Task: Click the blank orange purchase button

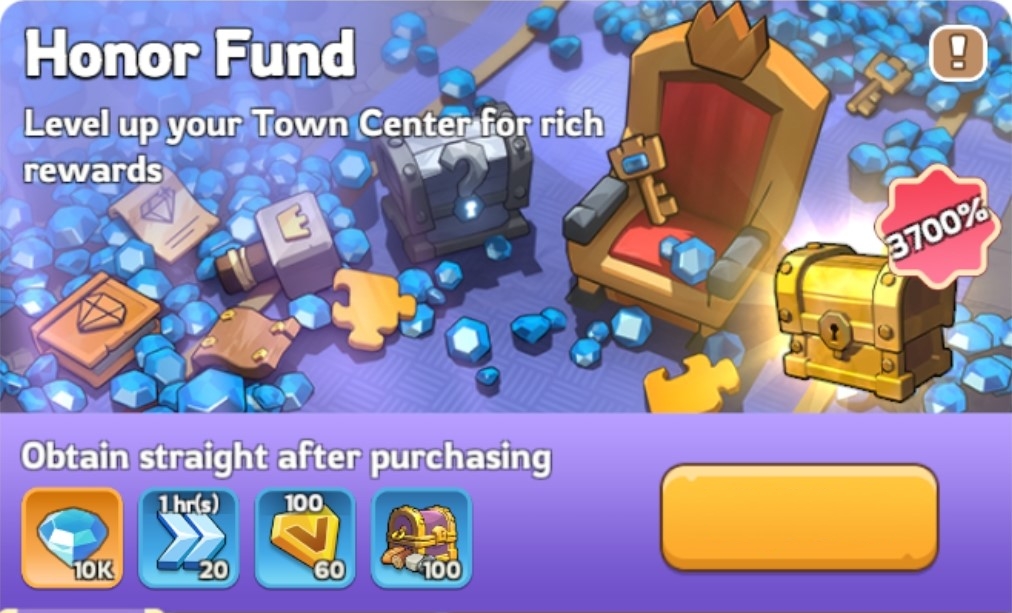Action: [800, 518]
